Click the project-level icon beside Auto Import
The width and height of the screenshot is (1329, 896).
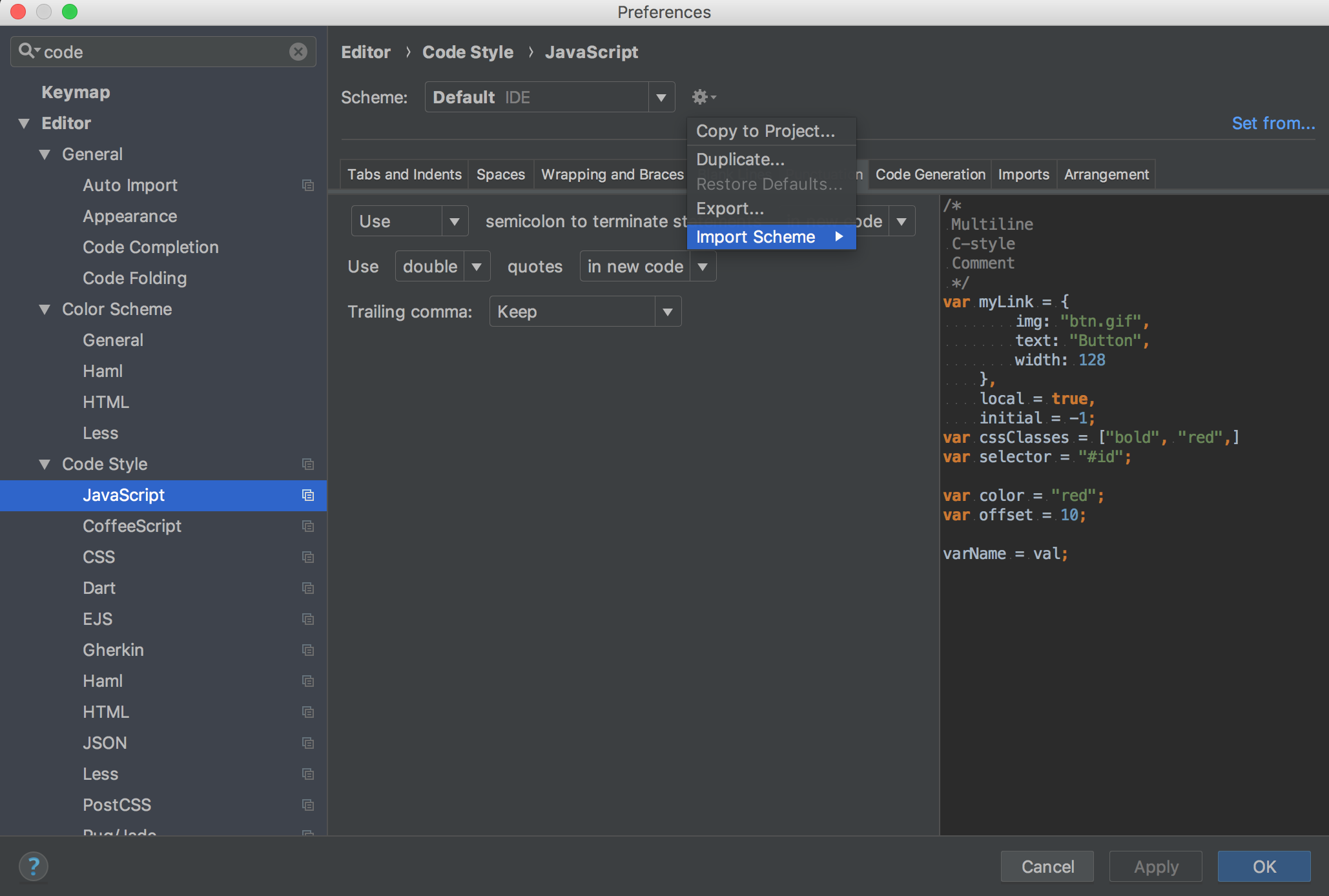coord(308,185)
